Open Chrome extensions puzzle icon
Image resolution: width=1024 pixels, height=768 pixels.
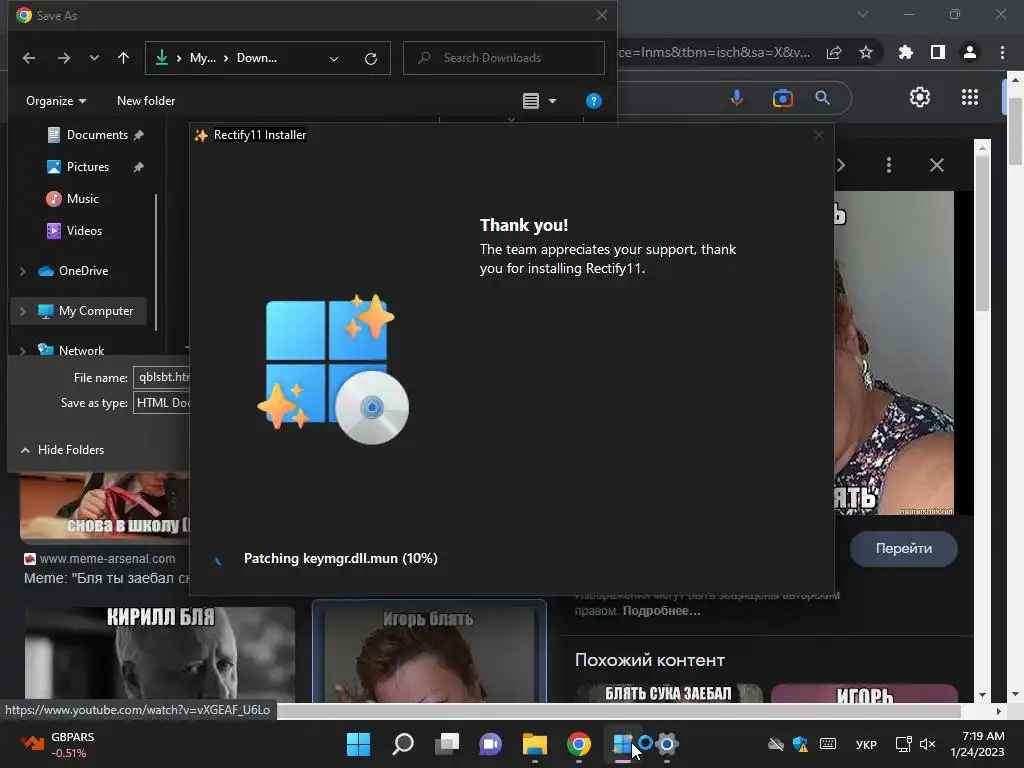tap(906, 52)
